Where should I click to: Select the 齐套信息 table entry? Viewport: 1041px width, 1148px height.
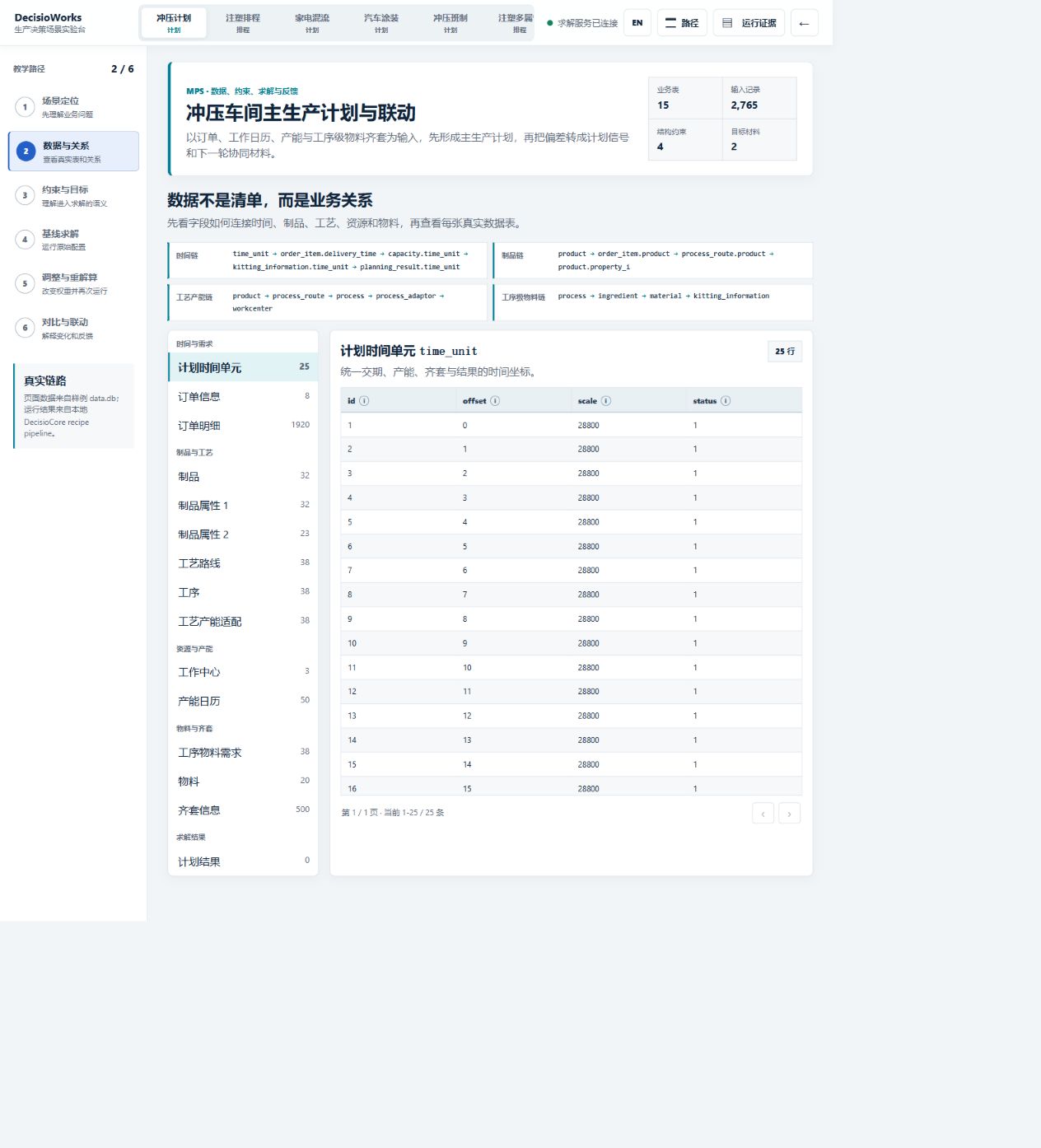pyautogui.click(x=243, y=810)
